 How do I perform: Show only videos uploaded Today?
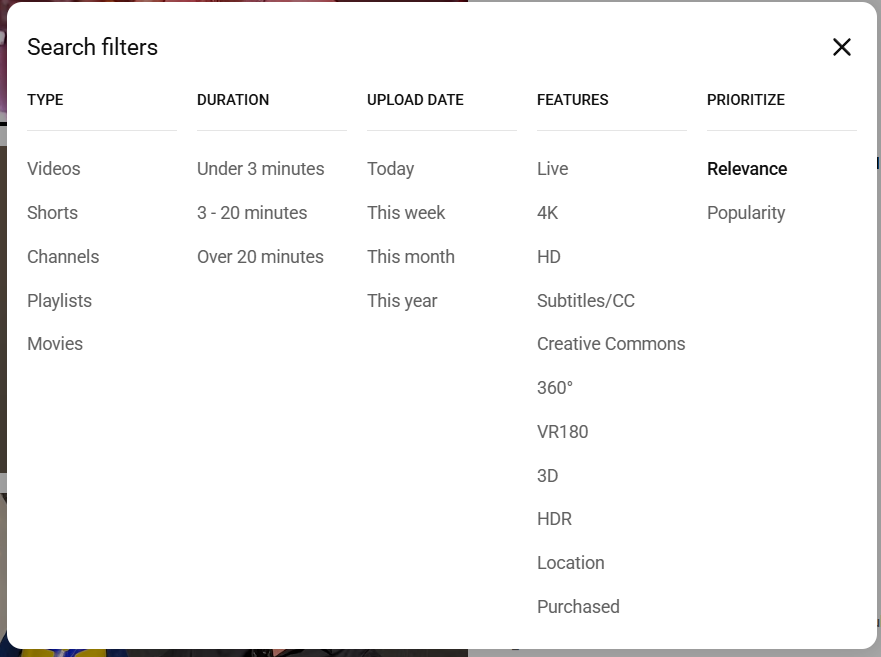390,169
